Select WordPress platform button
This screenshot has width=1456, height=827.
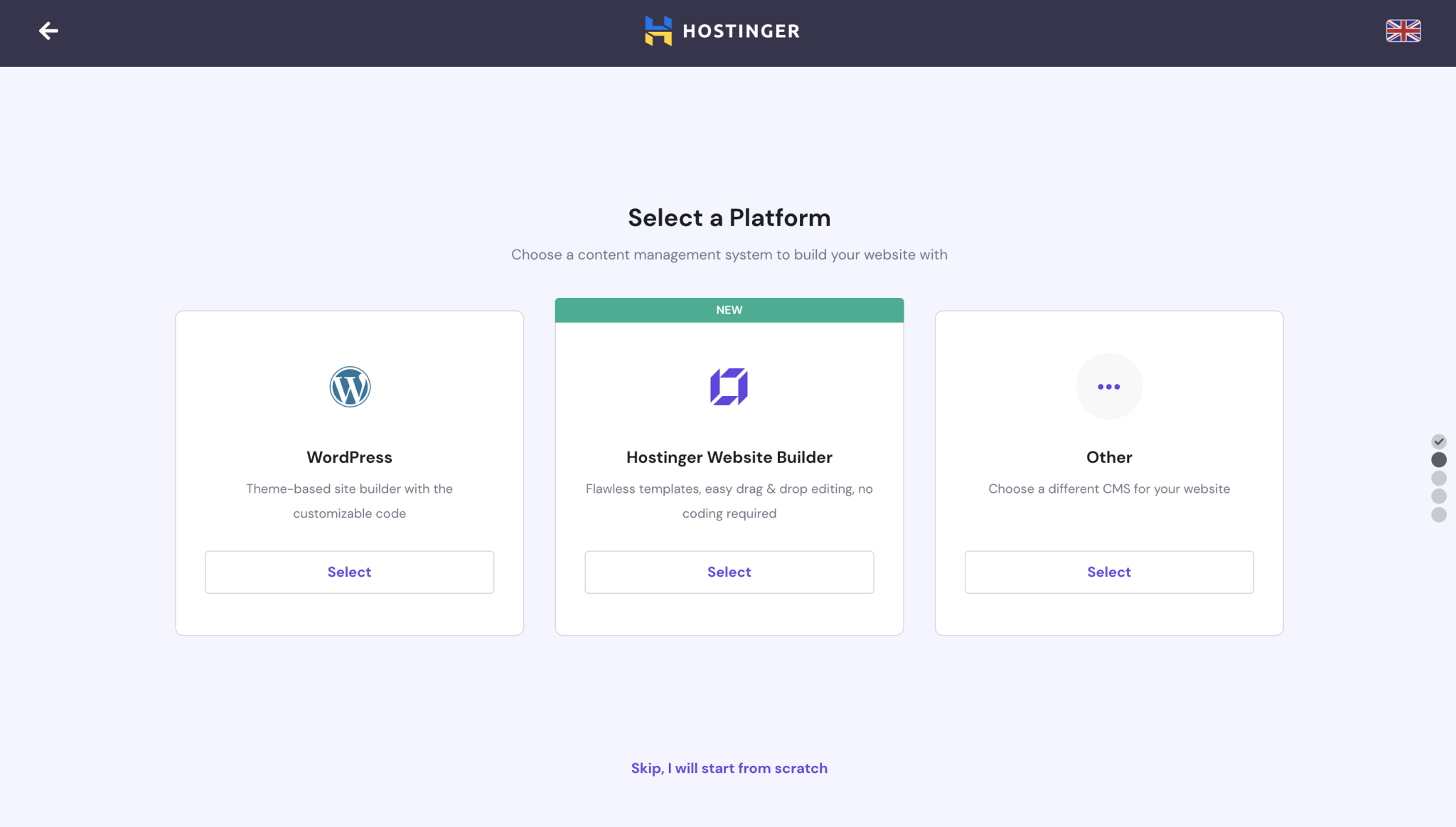(350, 572)
